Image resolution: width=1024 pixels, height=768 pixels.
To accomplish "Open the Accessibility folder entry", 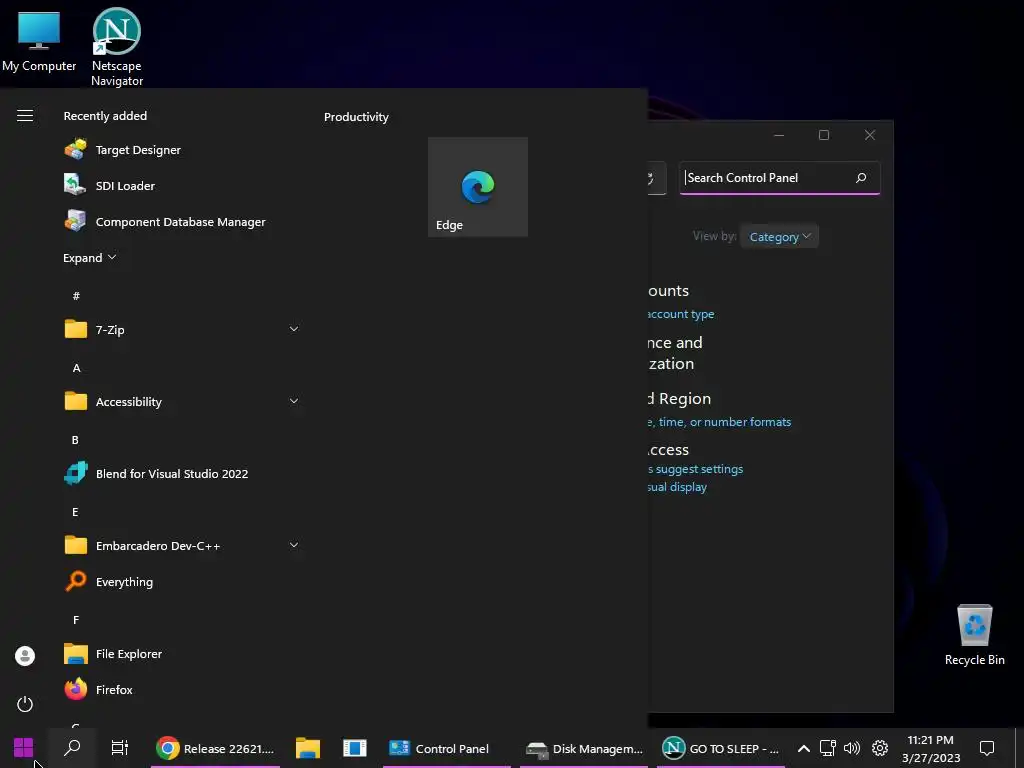I will pyautogui.click(x=181, y=401).
